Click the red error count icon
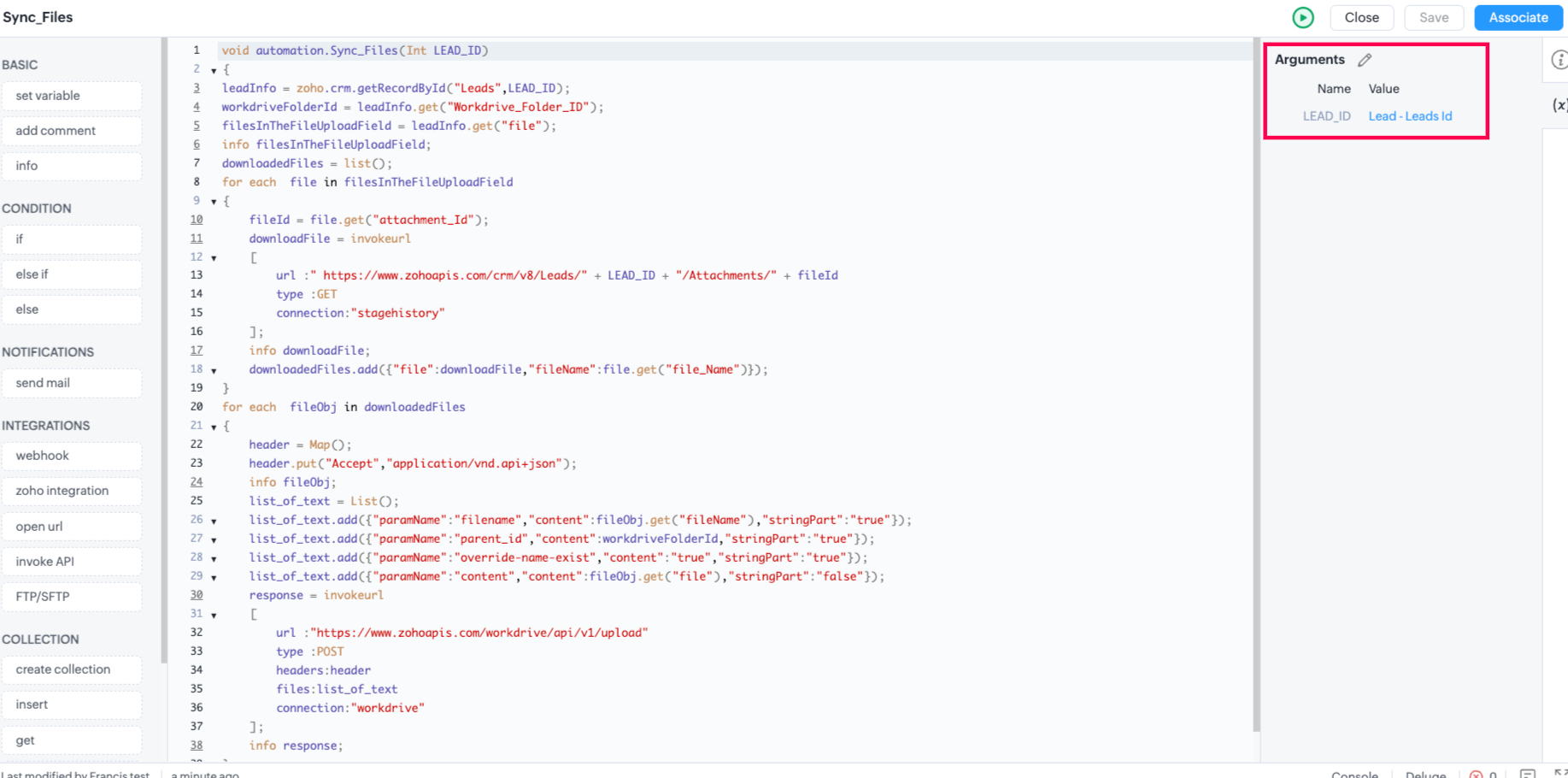The image size is (1568, 778). 1476,774
